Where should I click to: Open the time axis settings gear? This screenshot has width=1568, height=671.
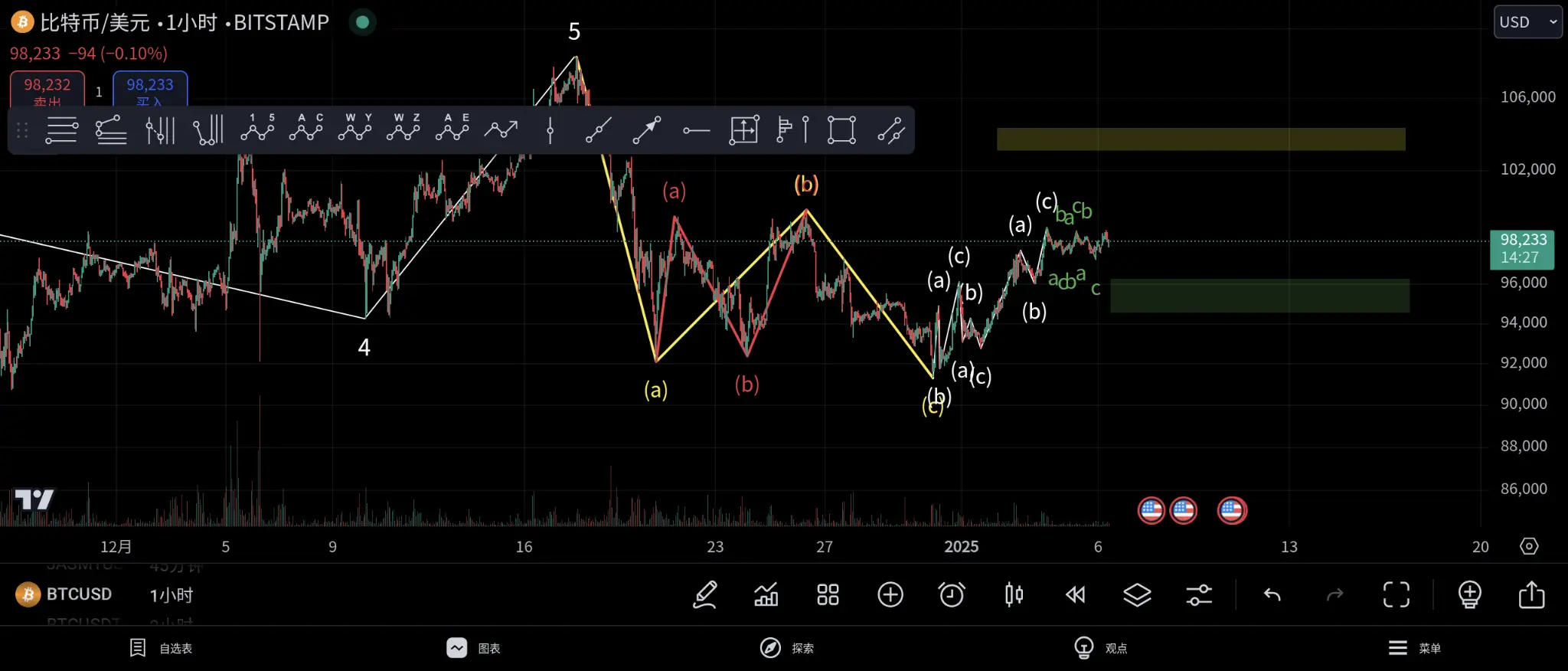pos(1529,546)
